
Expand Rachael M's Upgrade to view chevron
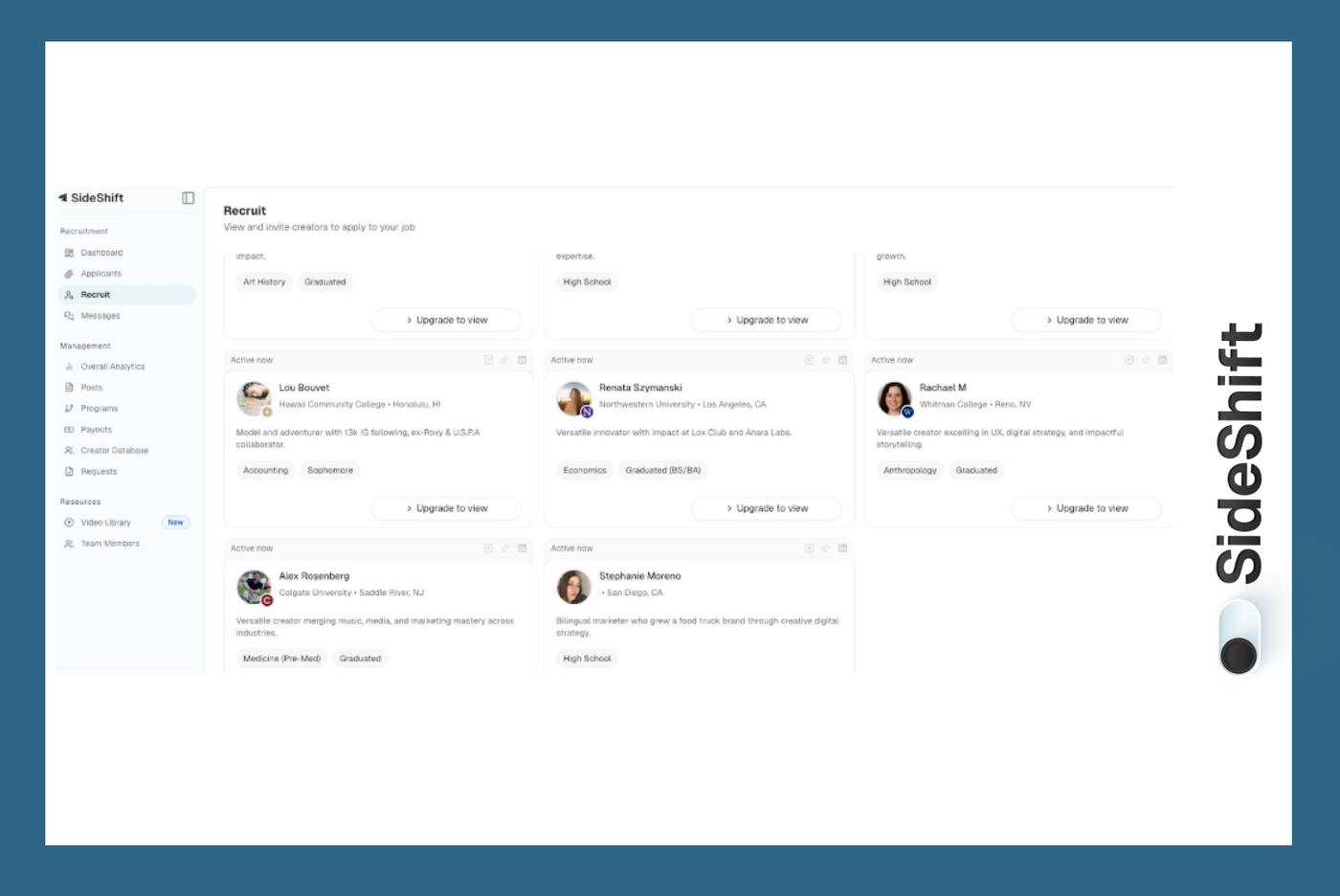click(1086, 508)
